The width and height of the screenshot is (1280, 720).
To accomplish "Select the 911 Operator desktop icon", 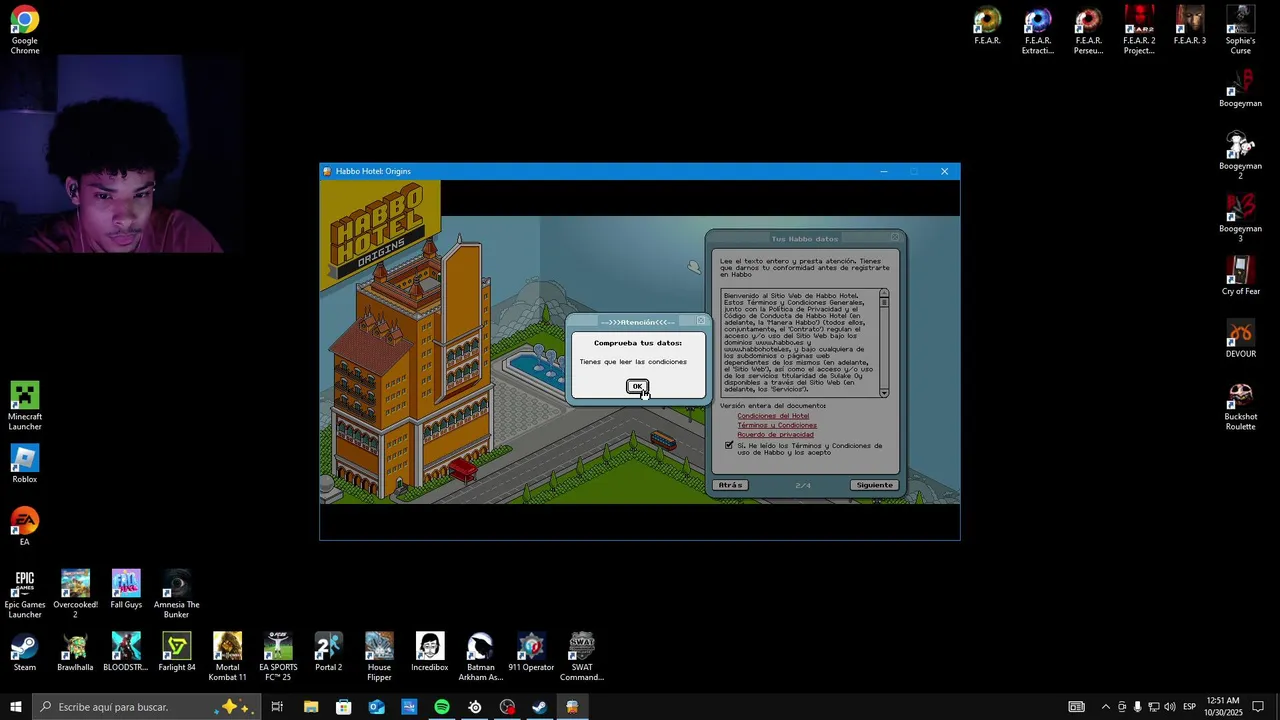I will tap(531, 651).
